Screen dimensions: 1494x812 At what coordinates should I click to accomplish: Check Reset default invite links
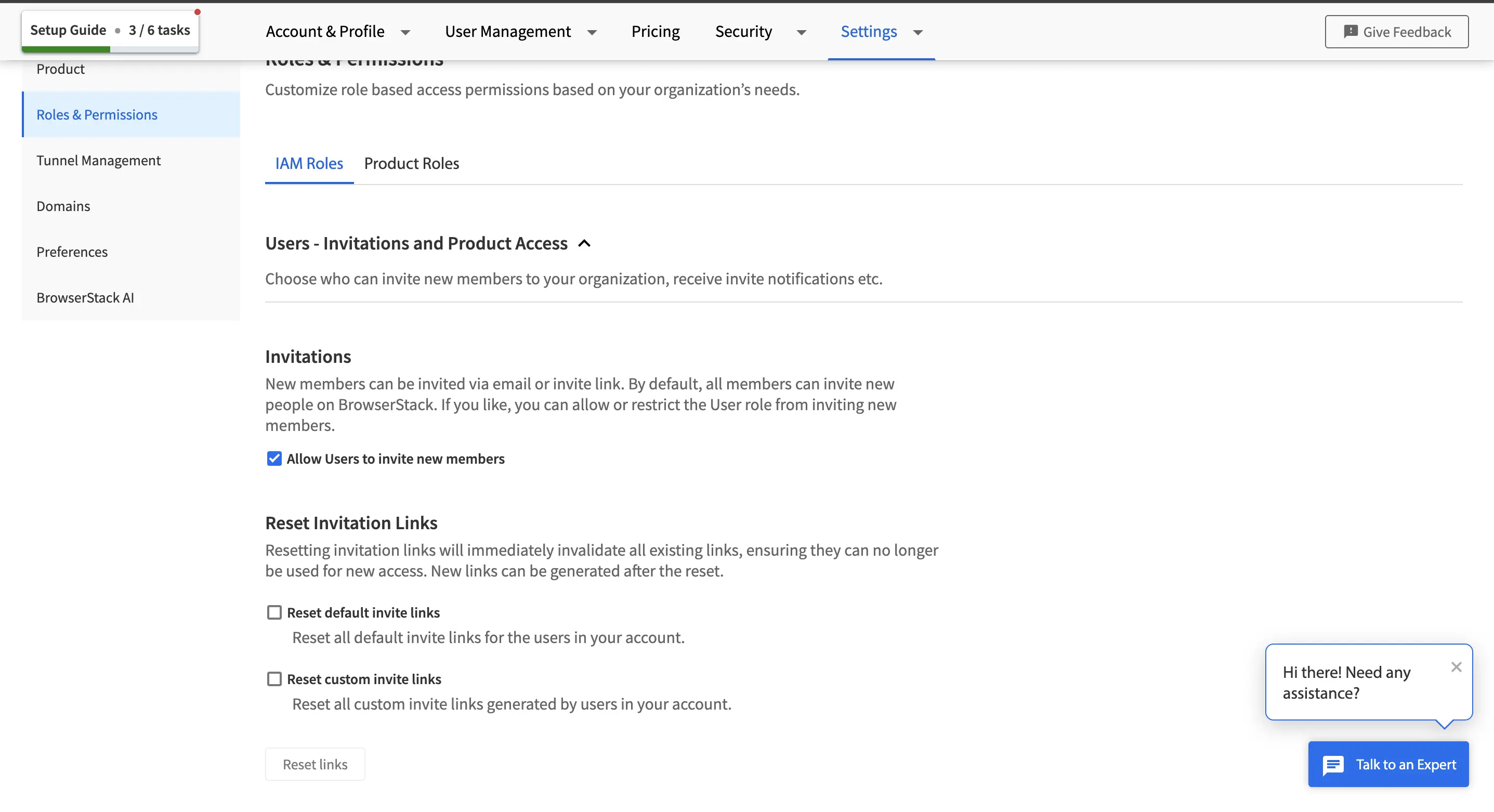point(274,612)
